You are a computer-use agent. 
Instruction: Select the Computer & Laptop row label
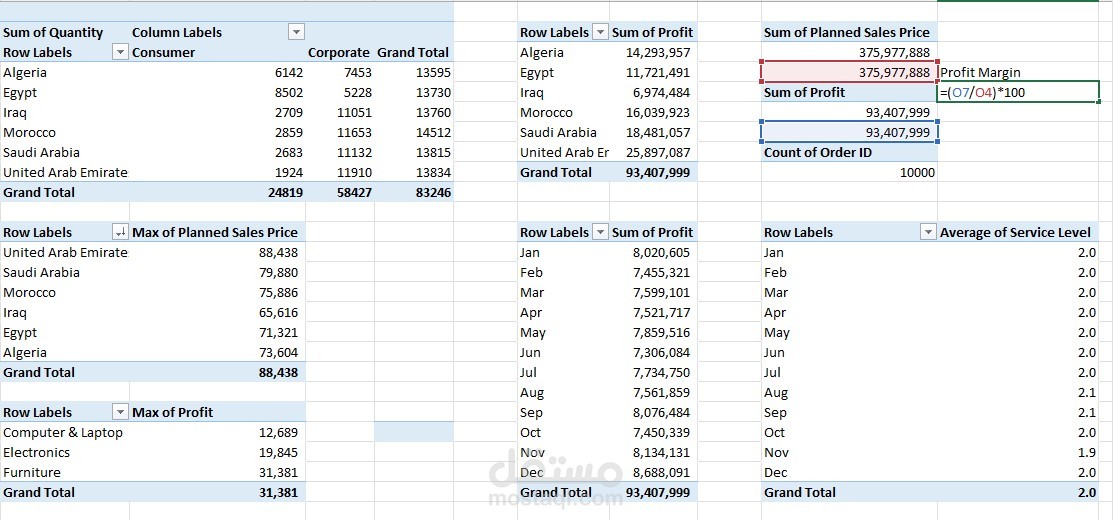click(63, 432)
